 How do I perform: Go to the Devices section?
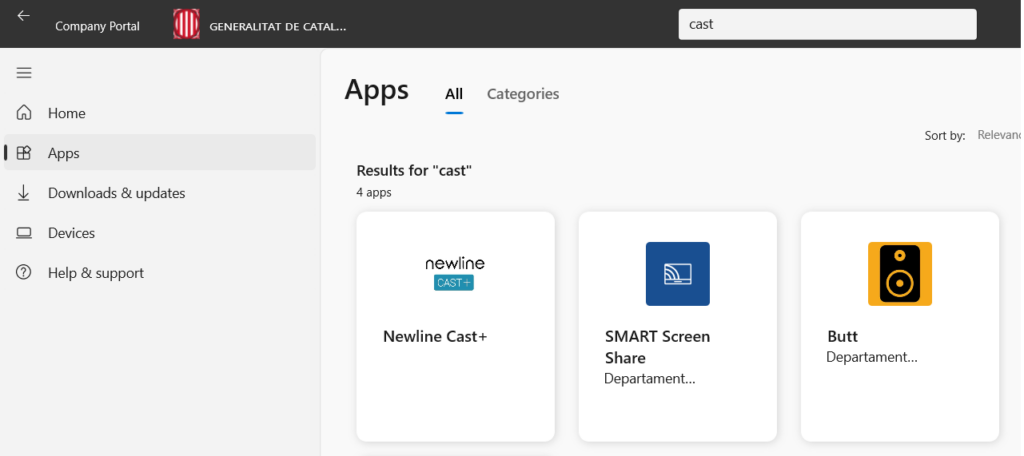pos(71,233)
